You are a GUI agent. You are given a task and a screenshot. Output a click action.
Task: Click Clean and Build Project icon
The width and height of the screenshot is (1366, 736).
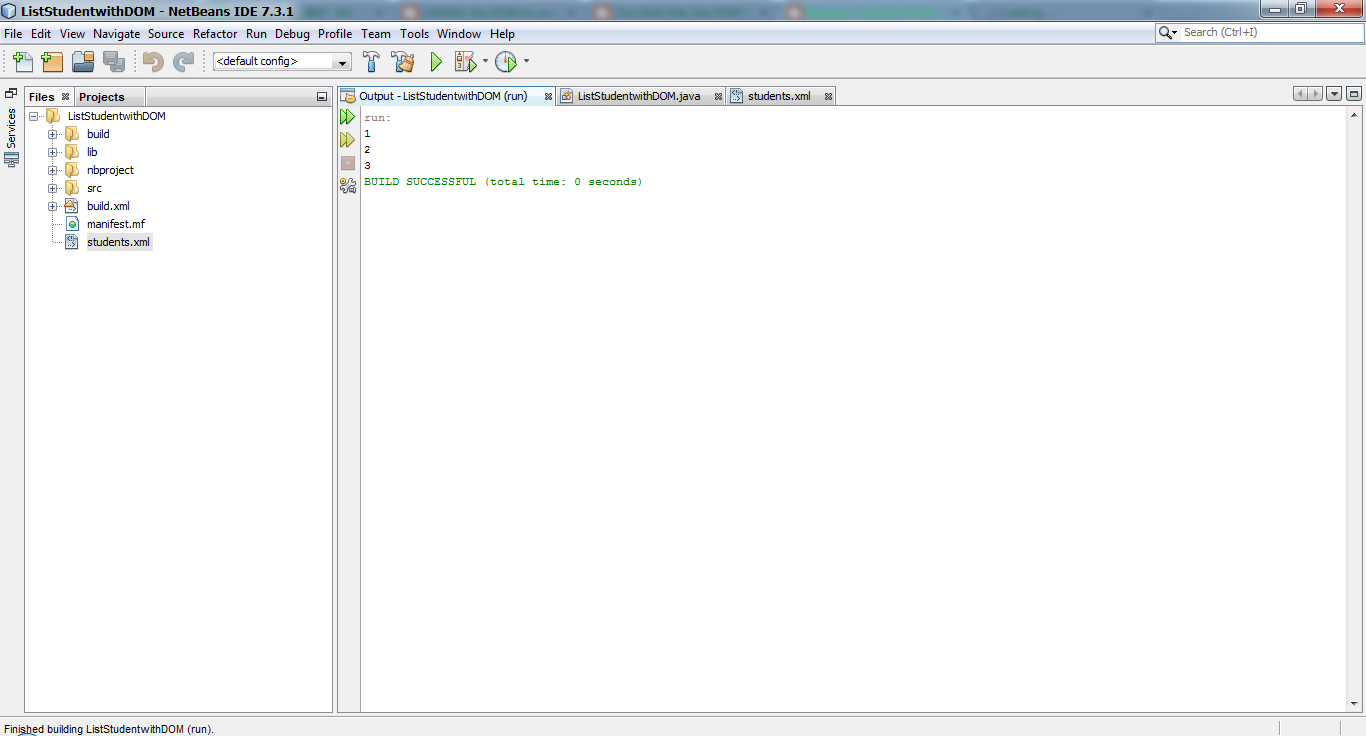click(x=403, y=62)
